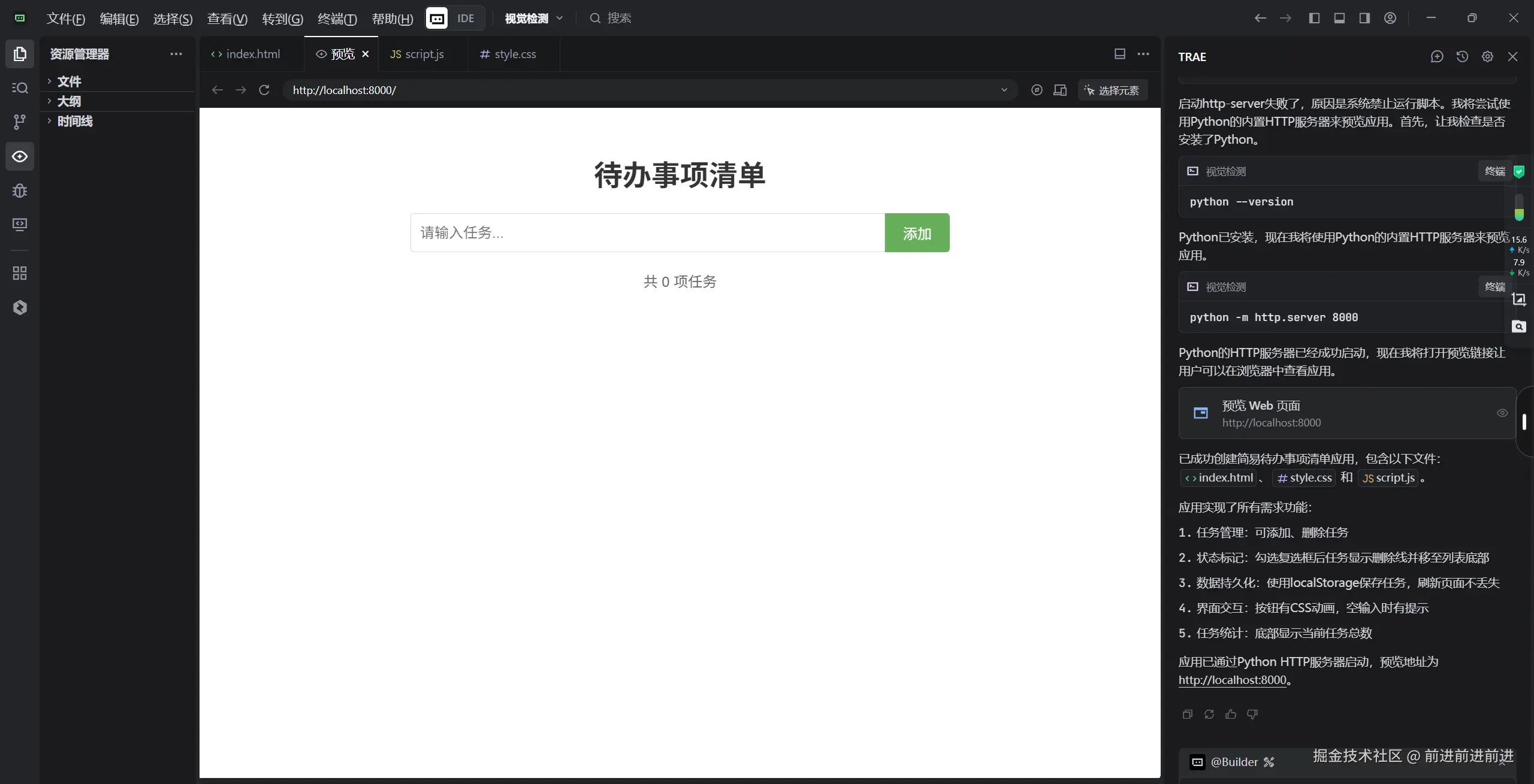The image size is (1534, 784).
Task: Open TRAE chat history icon
Action: [1462, 56]
